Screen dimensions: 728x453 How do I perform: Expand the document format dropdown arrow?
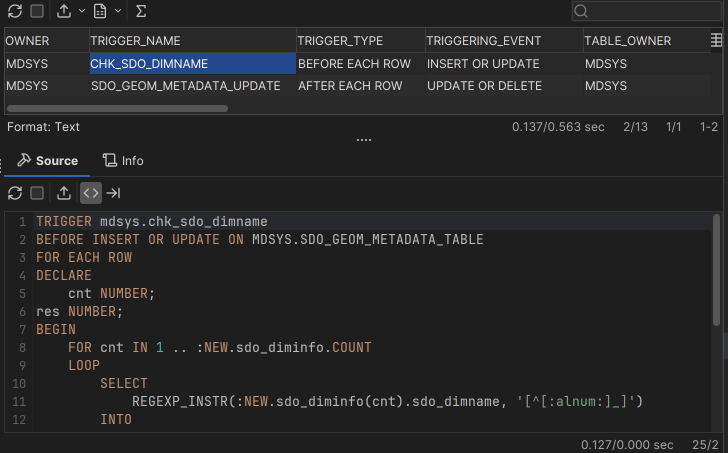click(117, 11)
